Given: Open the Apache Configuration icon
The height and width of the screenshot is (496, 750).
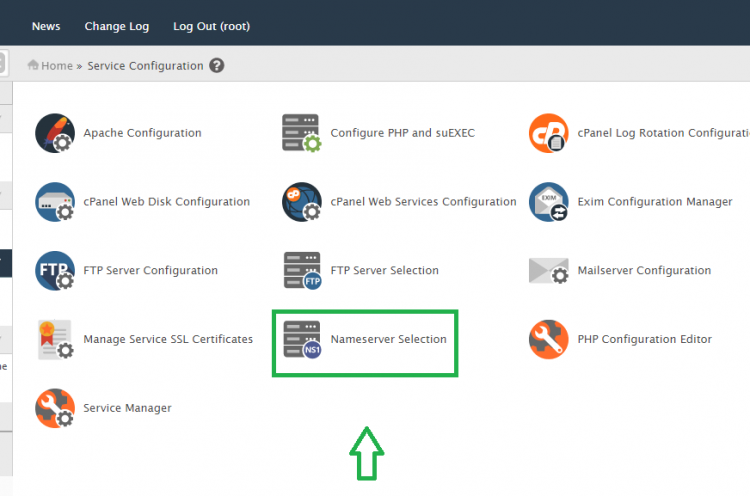Looking at the screenshot, I should 55,133.
